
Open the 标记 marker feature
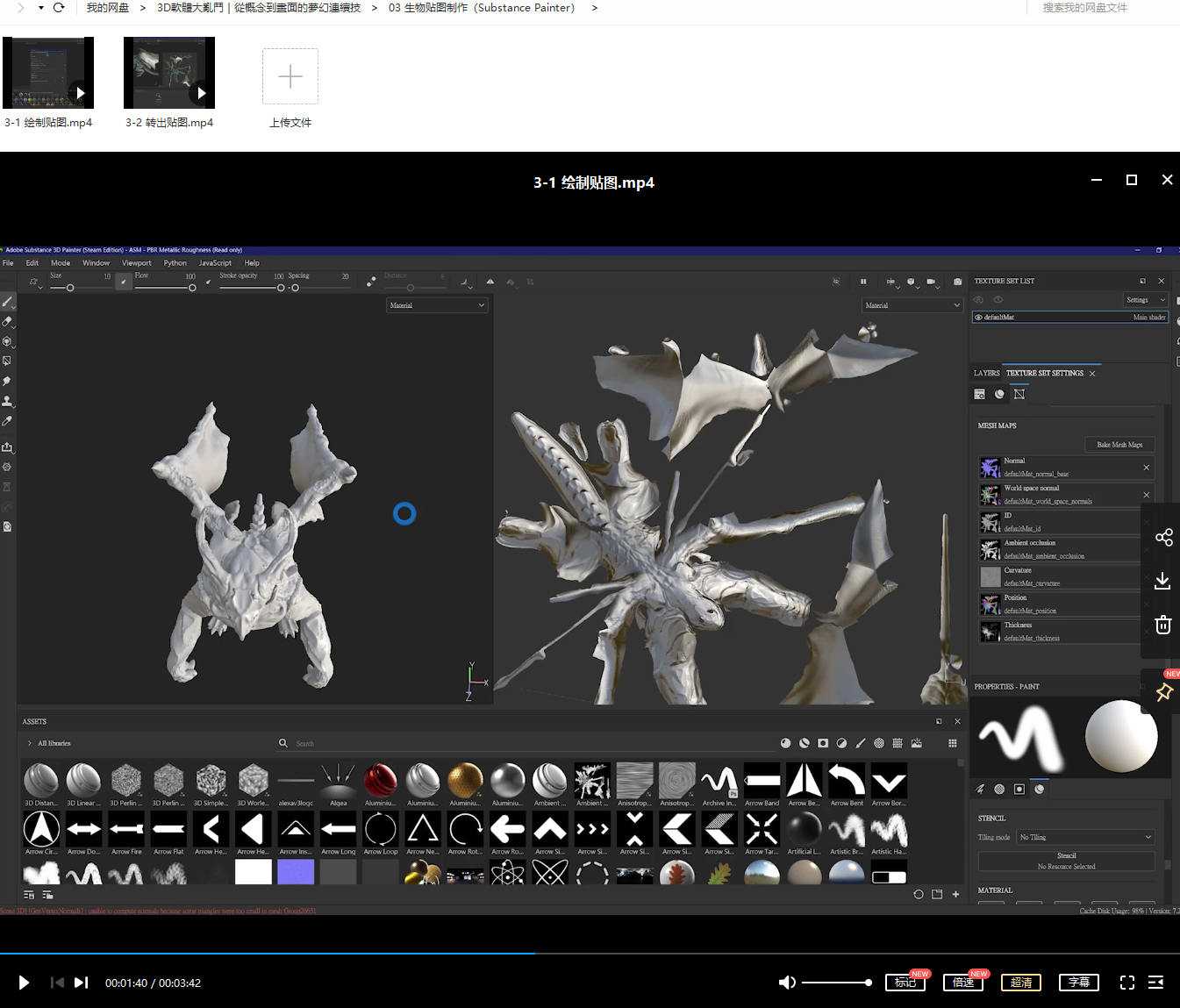(x=905, y=983)
